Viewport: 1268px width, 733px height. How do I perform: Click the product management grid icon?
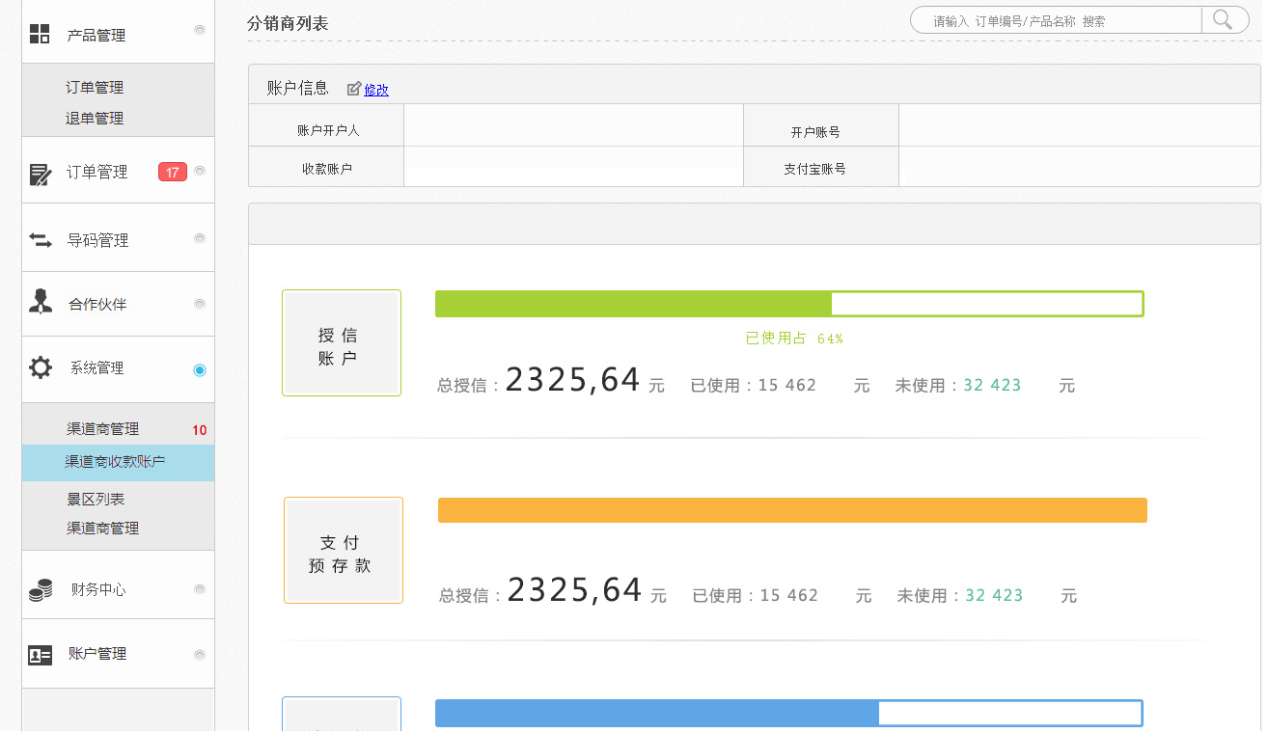(39, 34)
